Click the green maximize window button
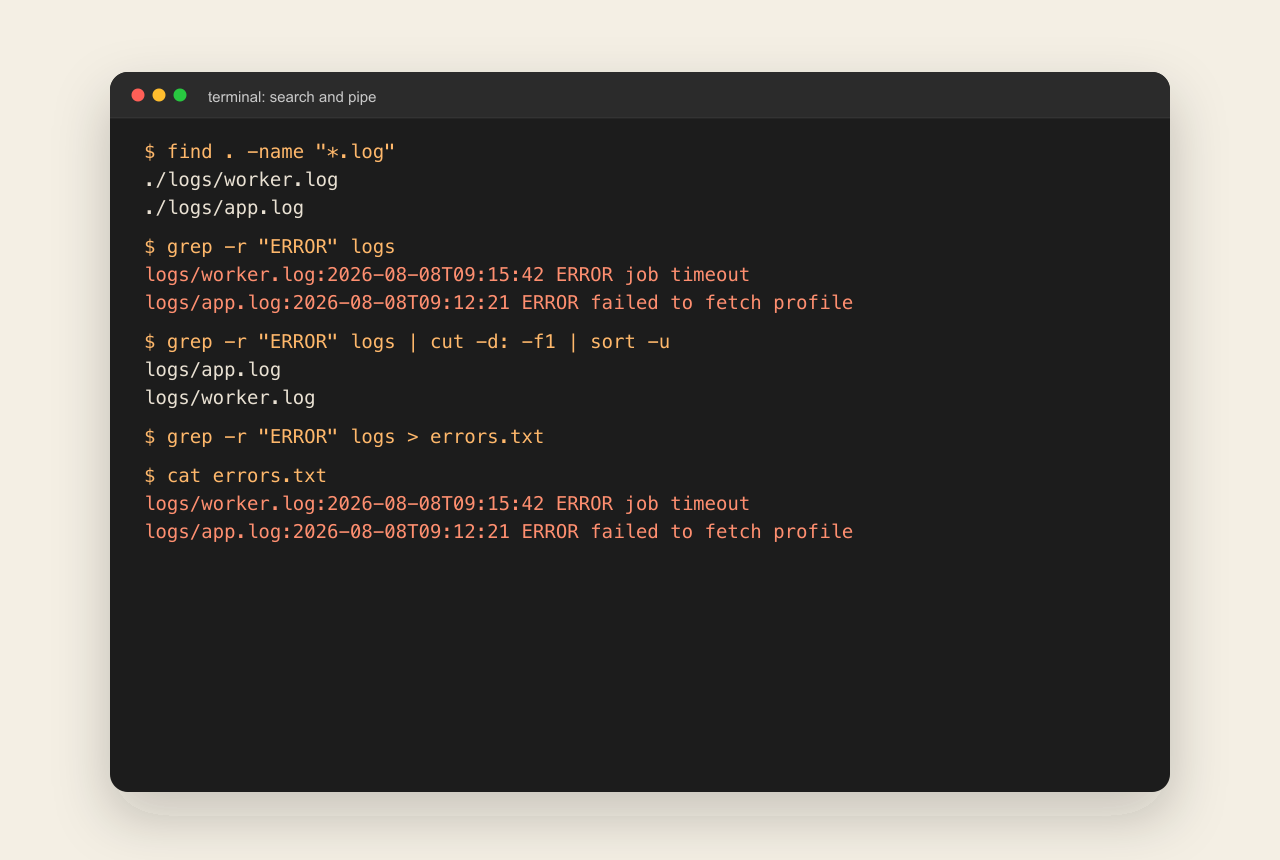 180,95
